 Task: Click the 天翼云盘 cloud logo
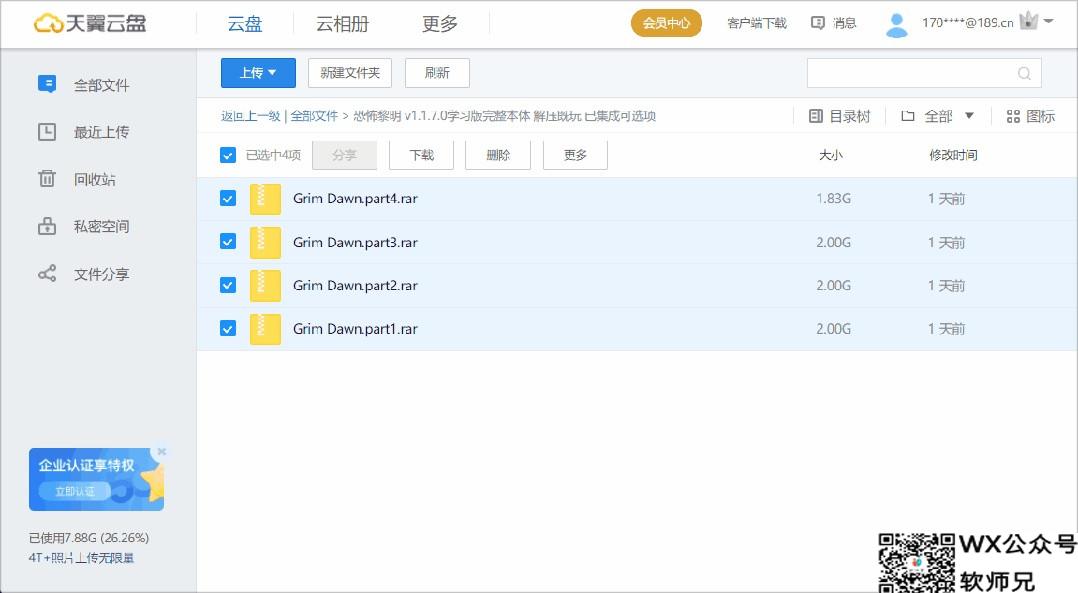coord(90,23)
